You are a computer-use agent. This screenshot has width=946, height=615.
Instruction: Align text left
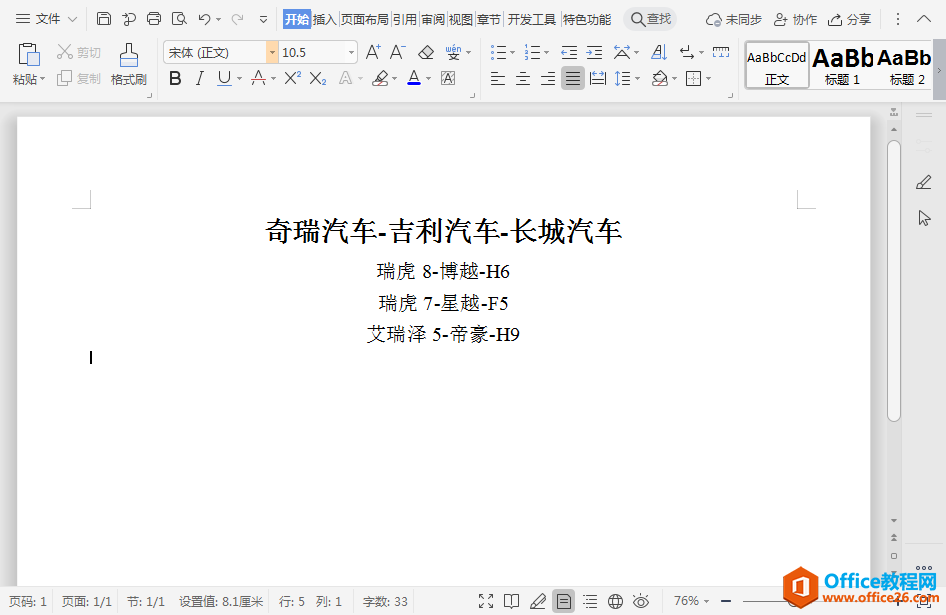point(498,78)
